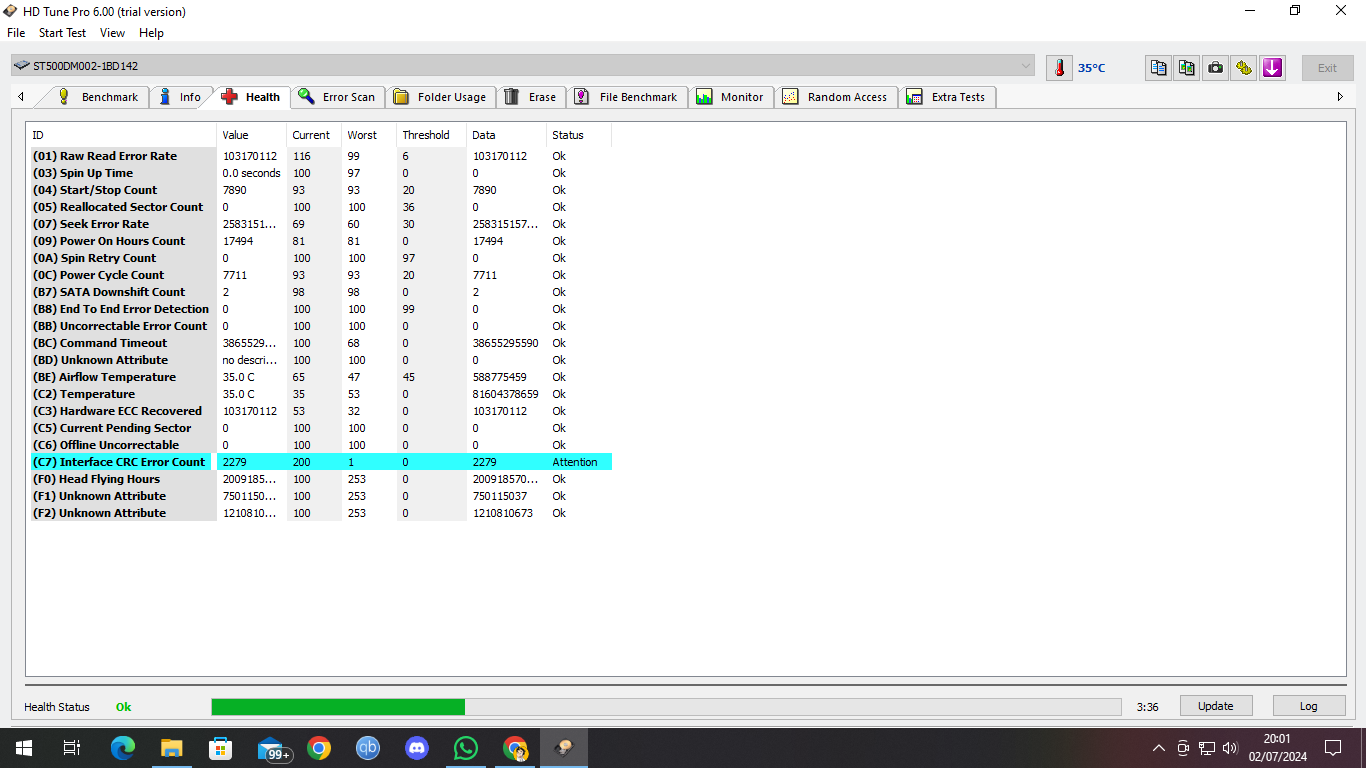The width and height of the screenshot is (1366, 768).
Task: Click the Threshold column header
Action: (x=431, y=135)
